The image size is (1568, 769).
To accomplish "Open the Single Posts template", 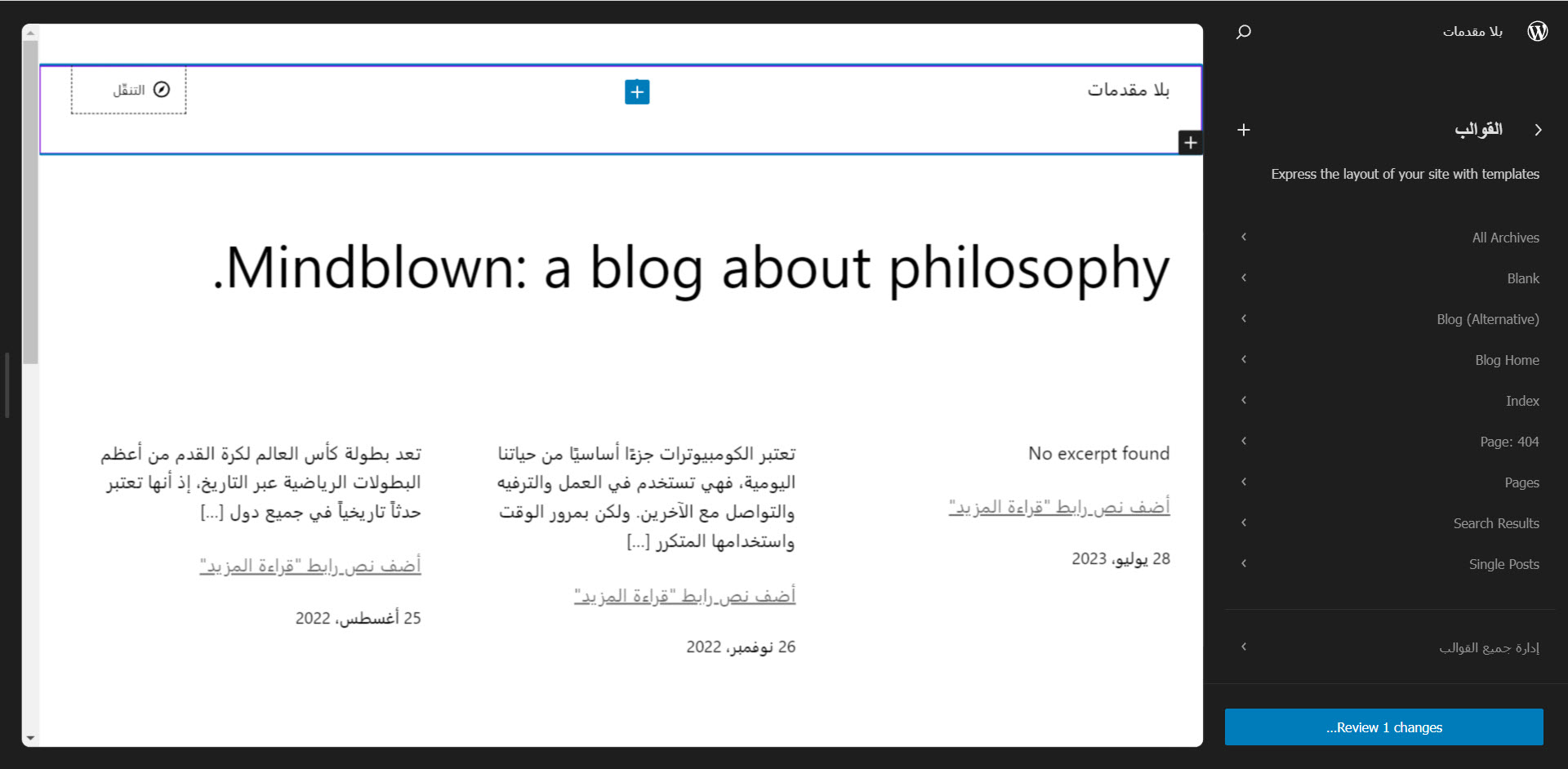I will [1503, 564].
